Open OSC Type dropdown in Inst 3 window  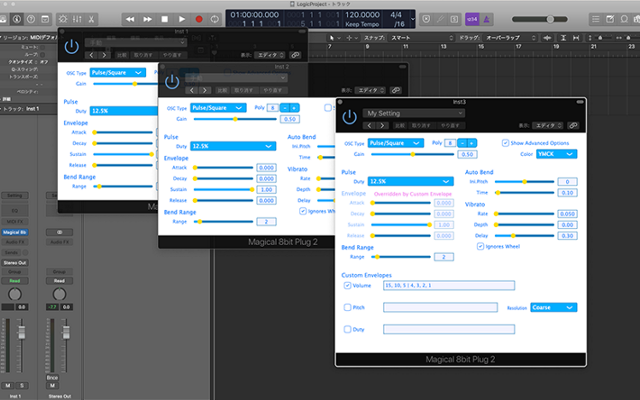click(x=396, y=143)
